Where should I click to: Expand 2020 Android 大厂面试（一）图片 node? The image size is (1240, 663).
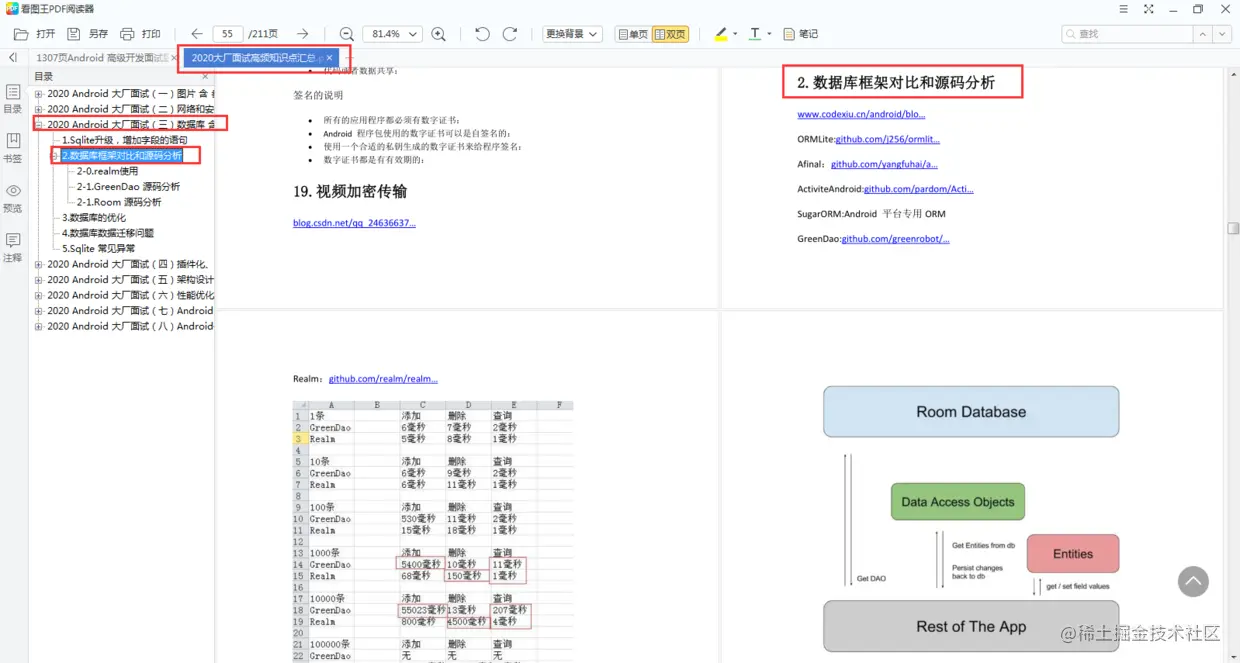(39, 94)
